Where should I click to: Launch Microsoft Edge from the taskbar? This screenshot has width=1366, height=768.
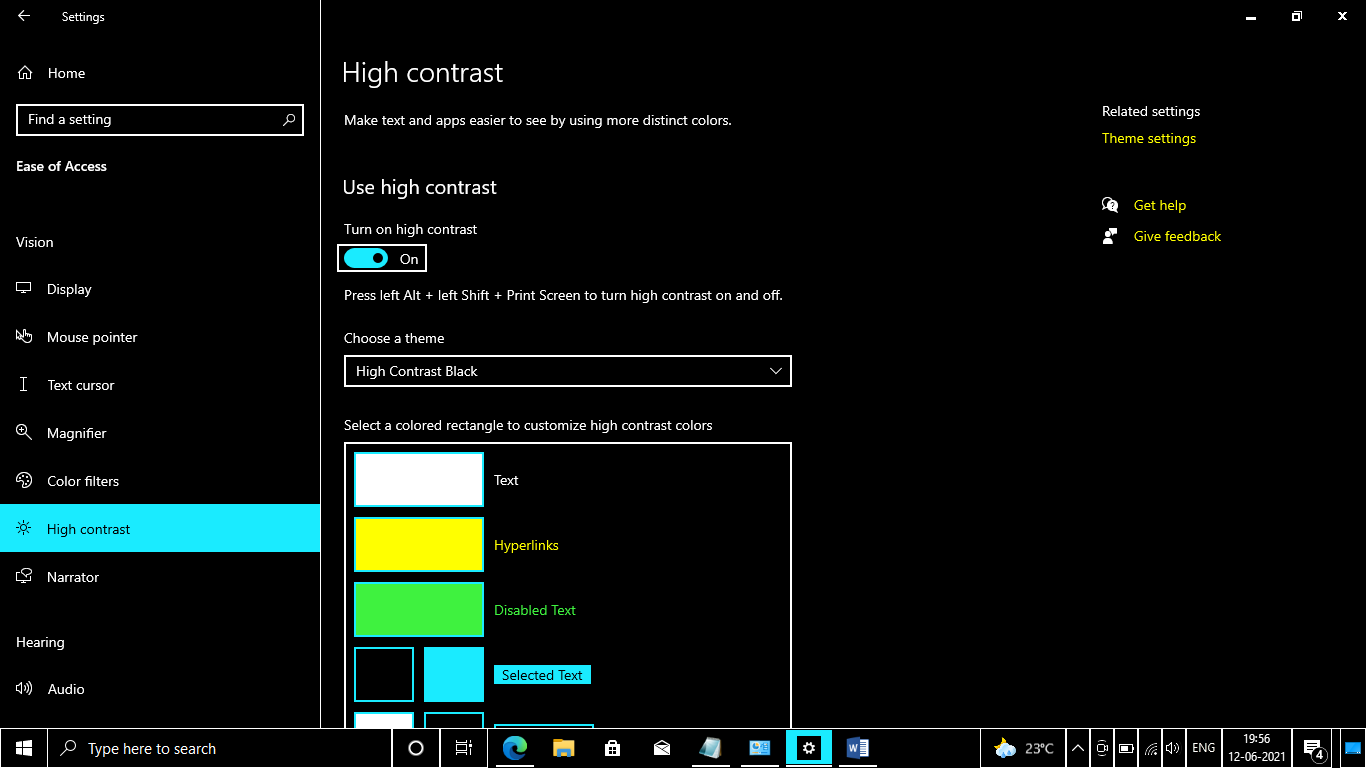coord(515,748)
